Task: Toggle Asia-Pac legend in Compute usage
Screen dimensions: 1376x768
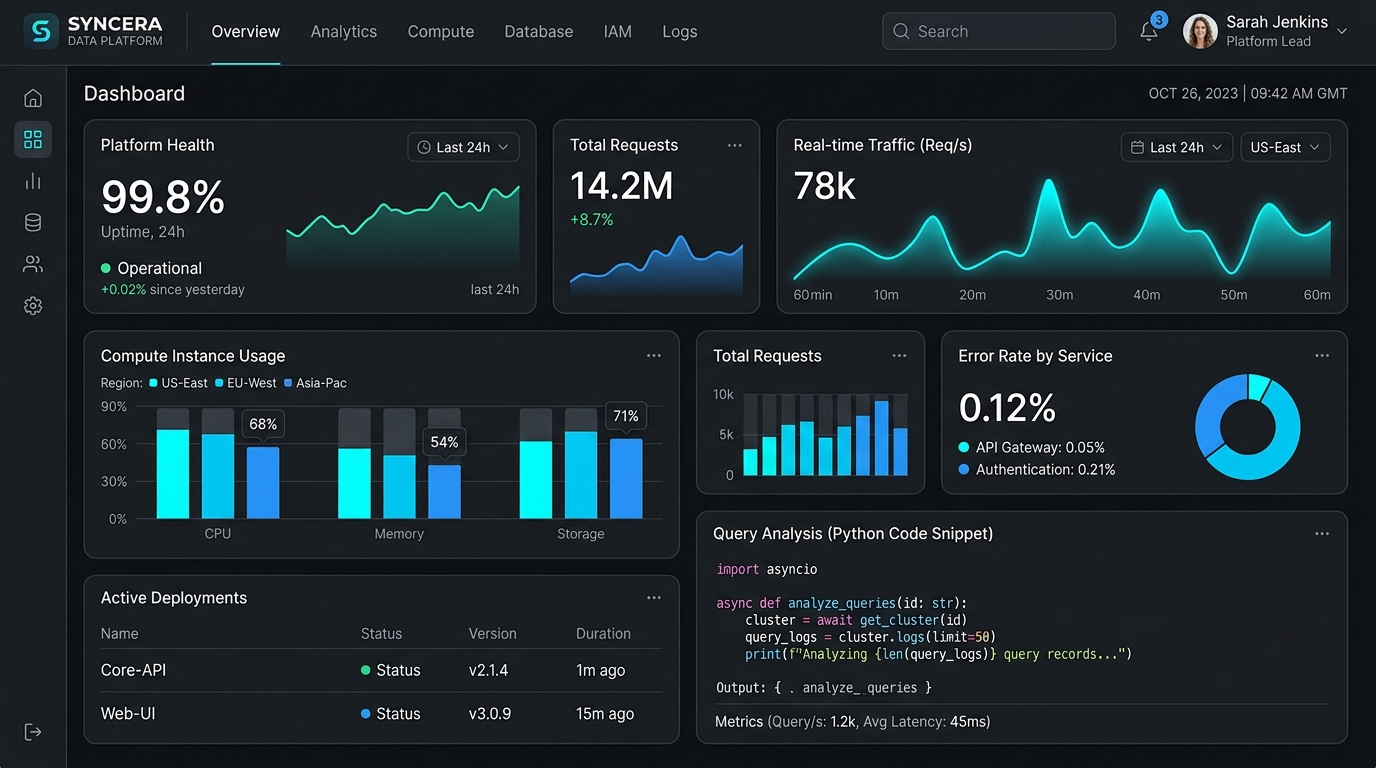Action: (x=315, y=383)
